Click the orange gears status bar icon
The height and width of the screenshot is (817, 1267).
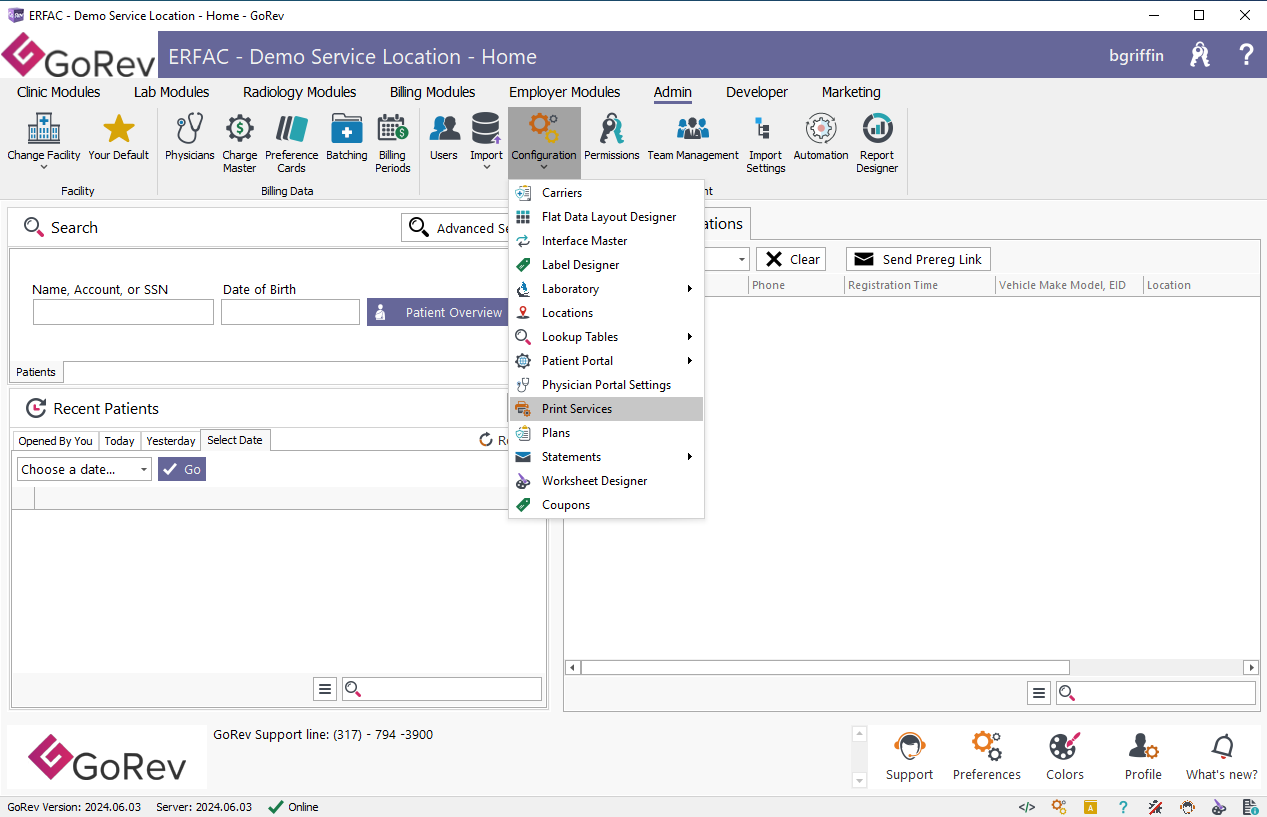point(1059,807)
